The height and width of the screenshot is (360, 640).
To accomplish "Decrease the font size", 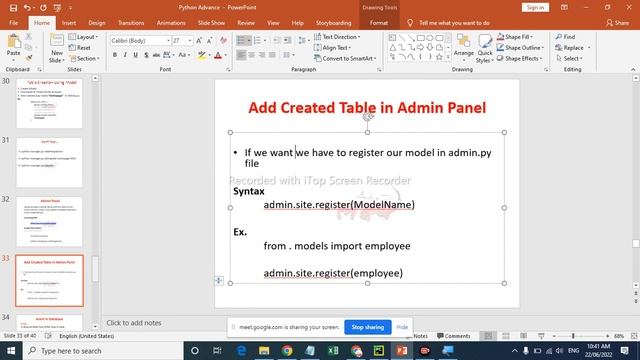I will tap(209, 40).
